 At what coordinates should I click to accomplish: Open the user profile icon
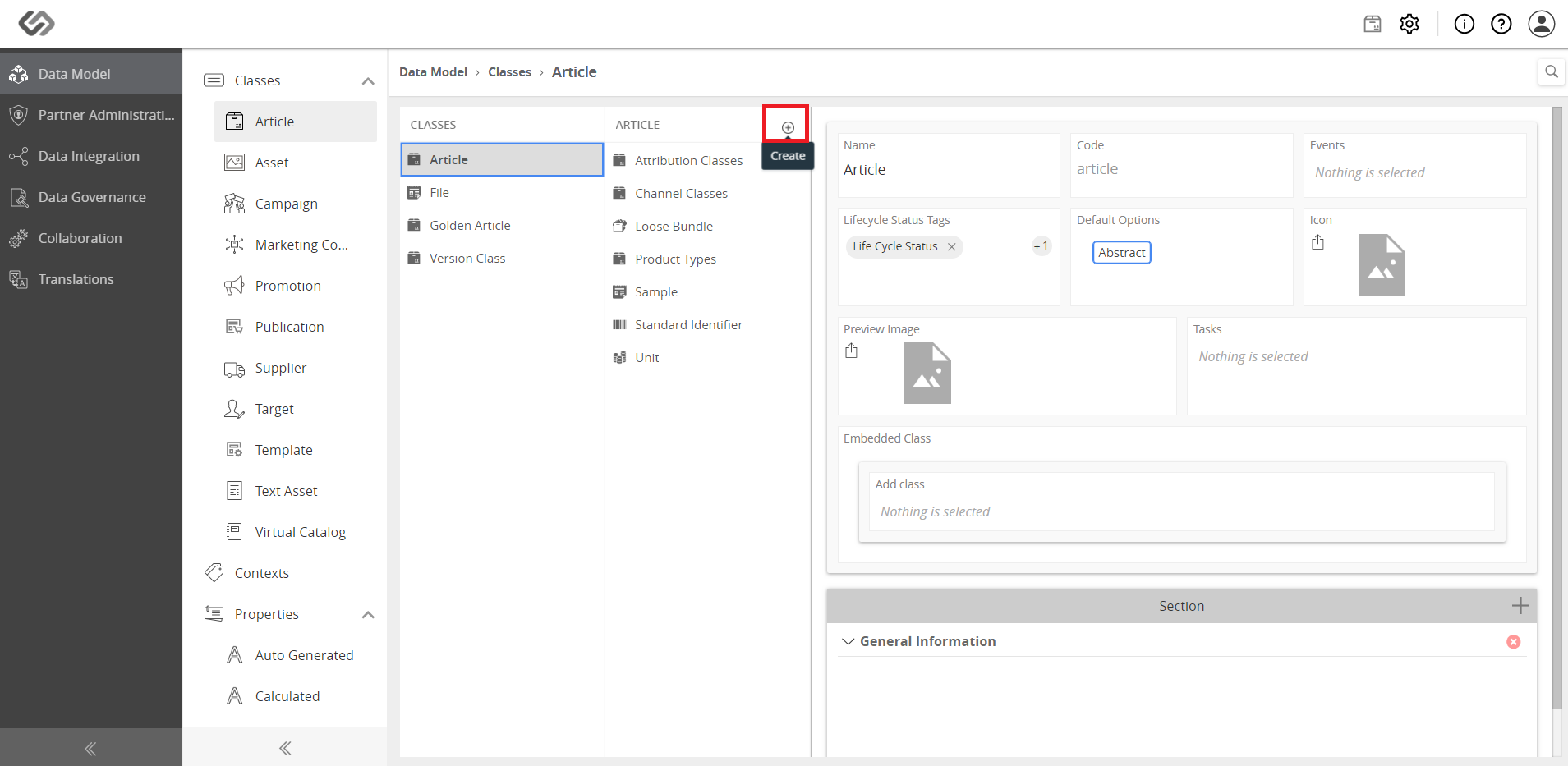(1542, 24)
